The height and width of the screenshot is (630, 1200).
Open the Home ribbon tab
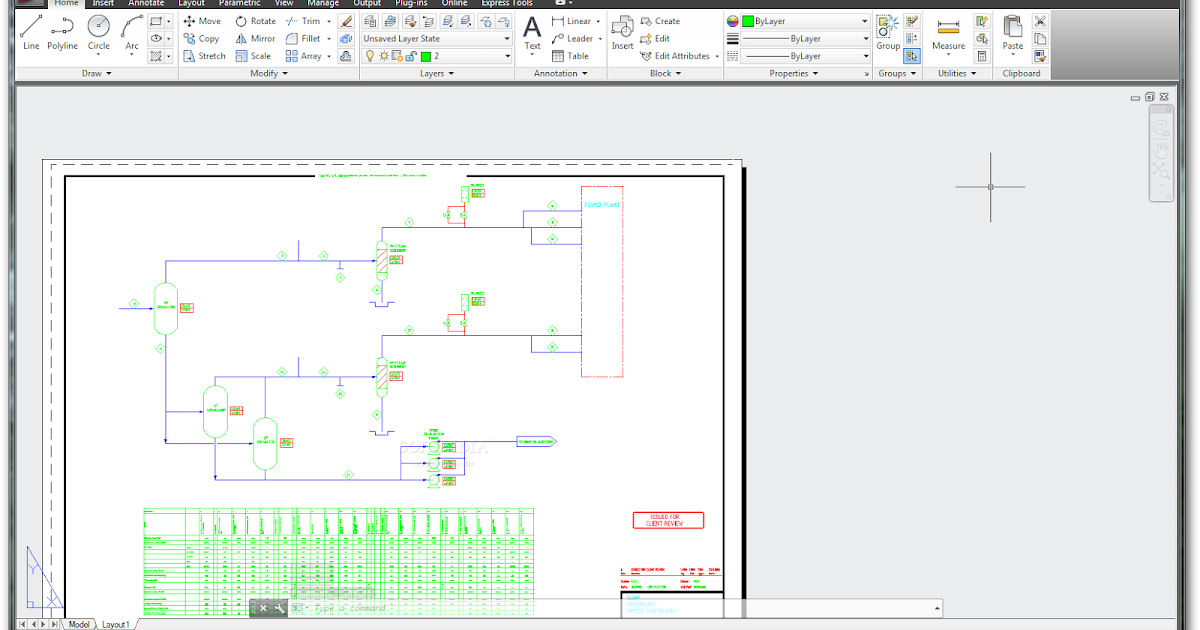[x=66, y=4]
